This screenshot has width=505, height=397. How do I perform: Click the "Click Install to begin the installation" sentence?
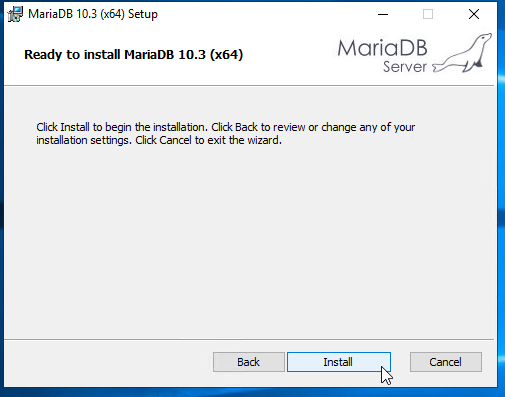pyautogui.click(x=122, y=127)
